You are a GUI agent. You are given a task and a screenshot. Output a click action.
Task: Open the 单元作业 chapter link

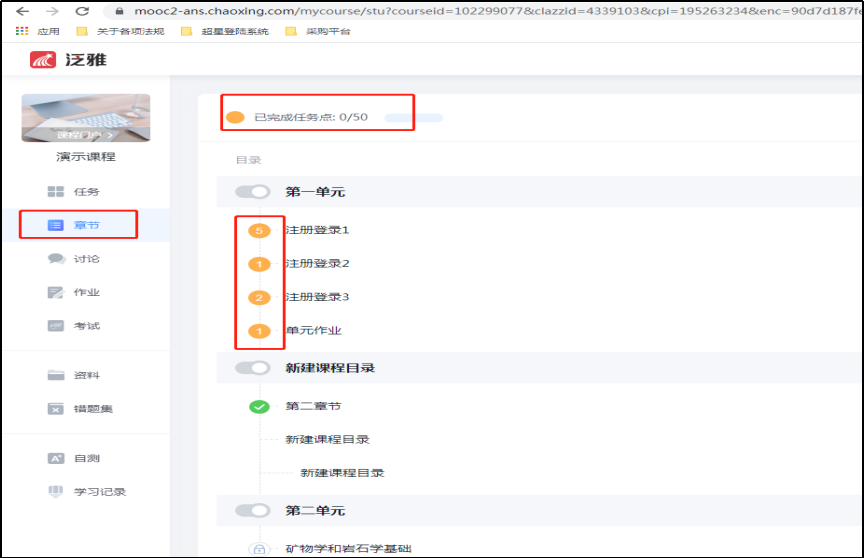313,330
